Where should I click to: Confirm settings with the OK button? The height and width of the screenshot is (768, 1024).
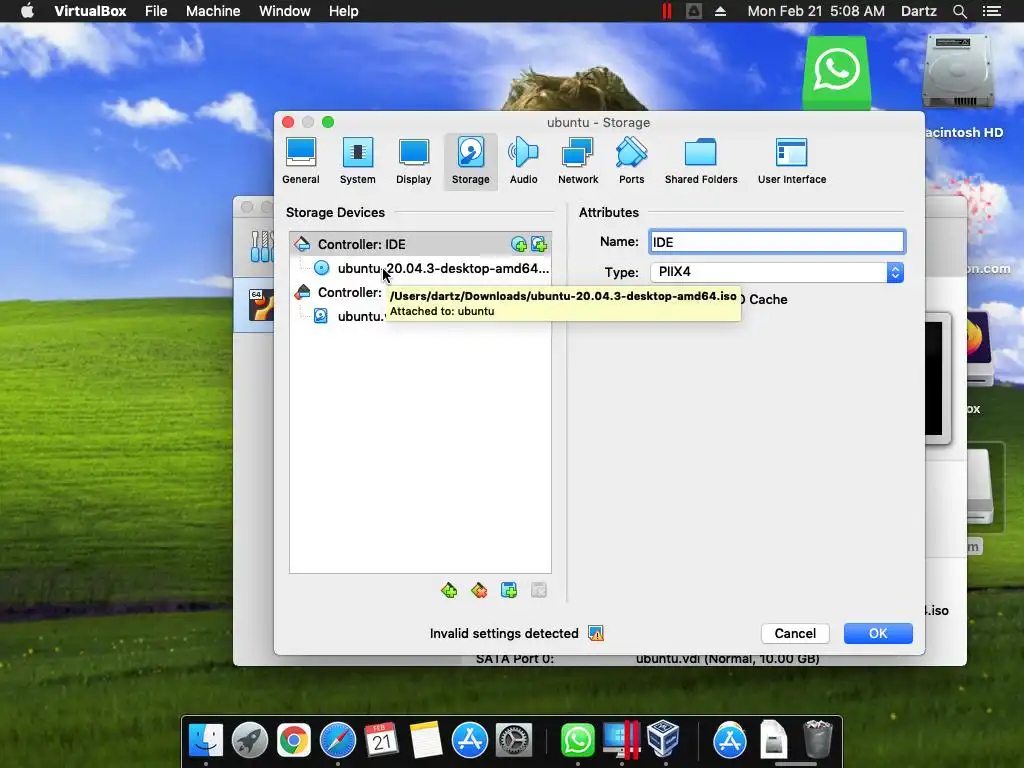[x=878, y=633]
